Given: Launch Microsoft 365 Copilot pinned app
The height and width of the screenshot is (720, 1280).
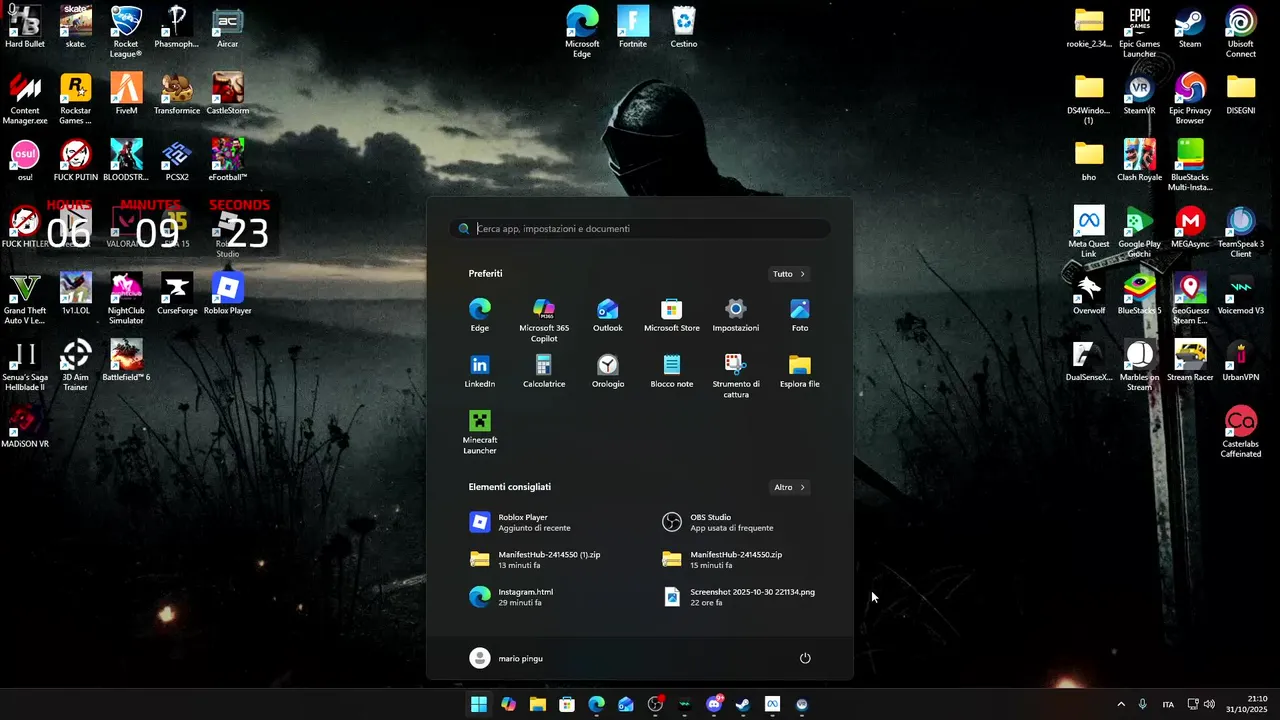Looking at the screenshot, I should tap(544, 320).
